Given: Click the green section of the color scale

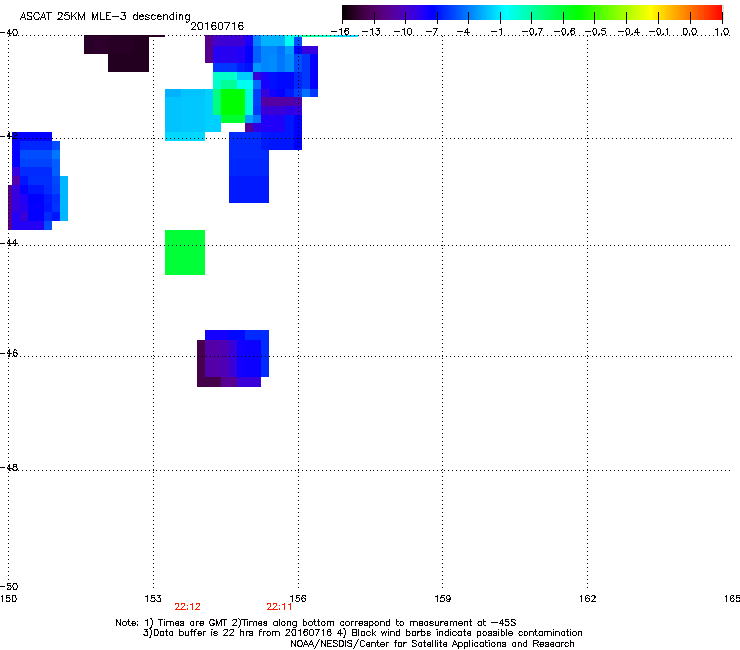Looking at the screenshot, I should [x=580, y=12].
